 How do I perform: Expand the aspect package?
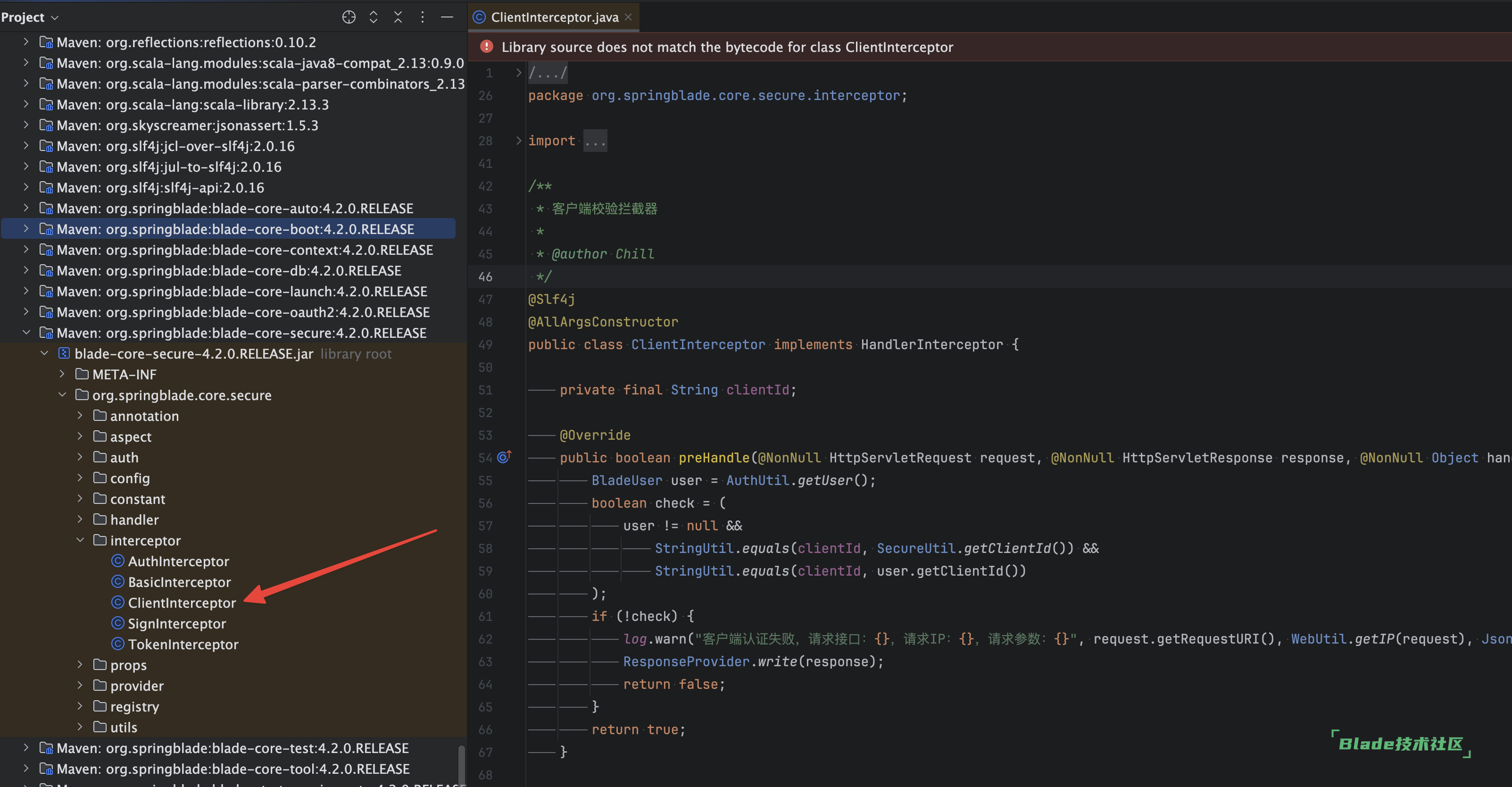[x=81, y=436]
